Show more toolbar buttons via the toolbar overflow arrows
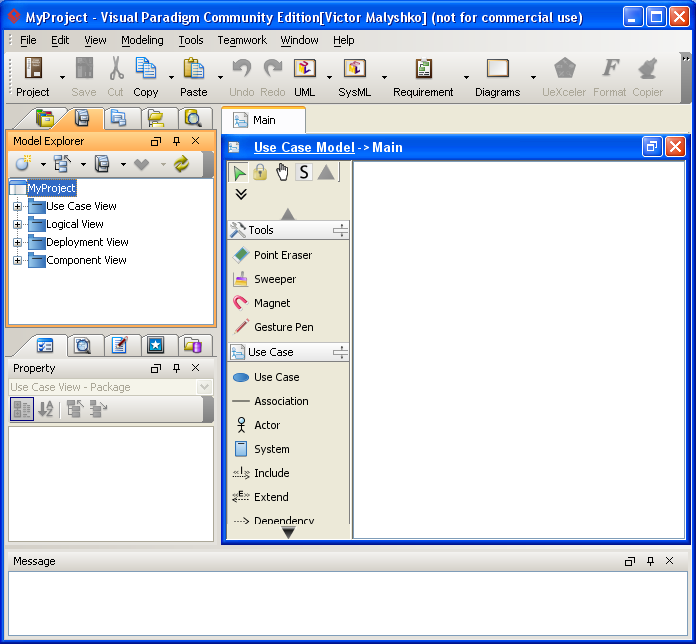This screenshot has width=696, height=644. [686, 59]
